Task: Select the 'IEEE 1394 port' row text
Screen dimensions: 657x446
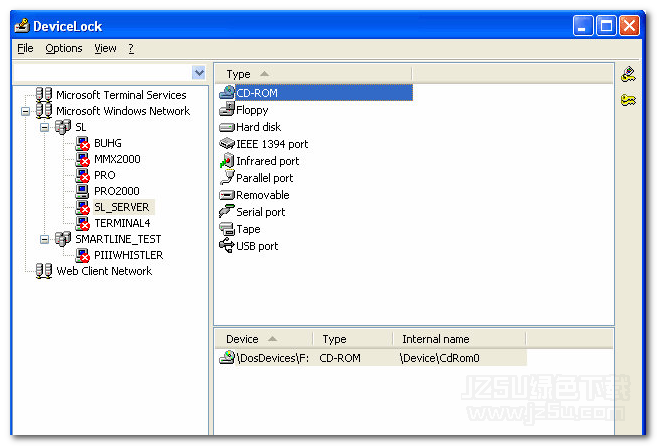Action: click(272, 144)
